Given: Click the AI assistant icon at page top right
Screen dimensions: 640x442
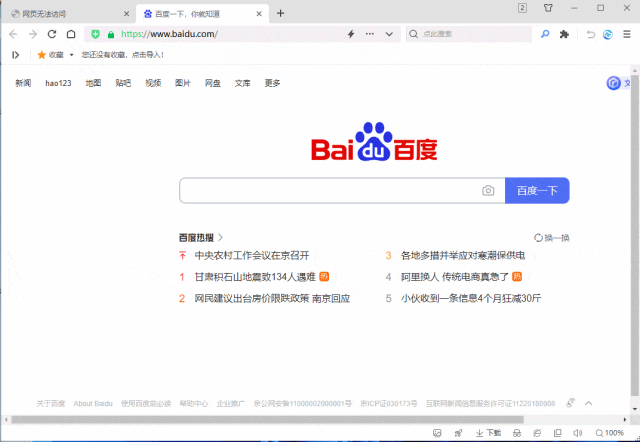Looking at the screenshot, I should (613, 83).
